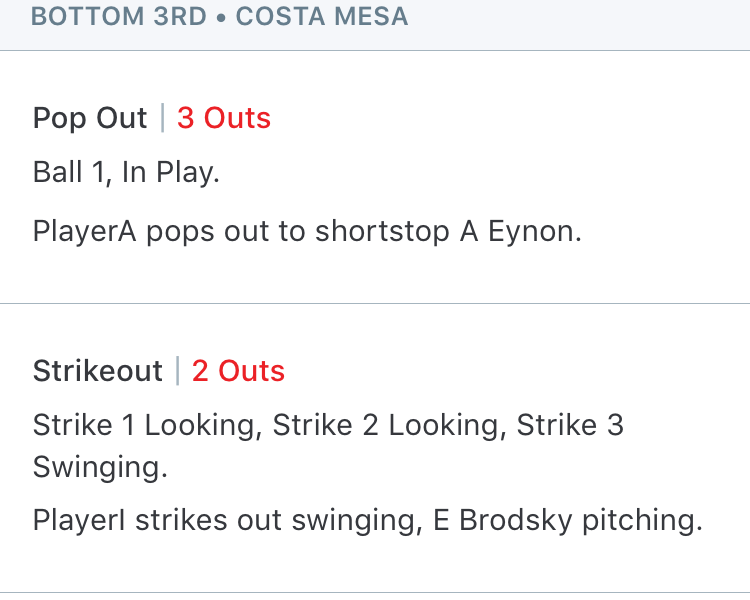Select the PlayerI batter name

79,520
